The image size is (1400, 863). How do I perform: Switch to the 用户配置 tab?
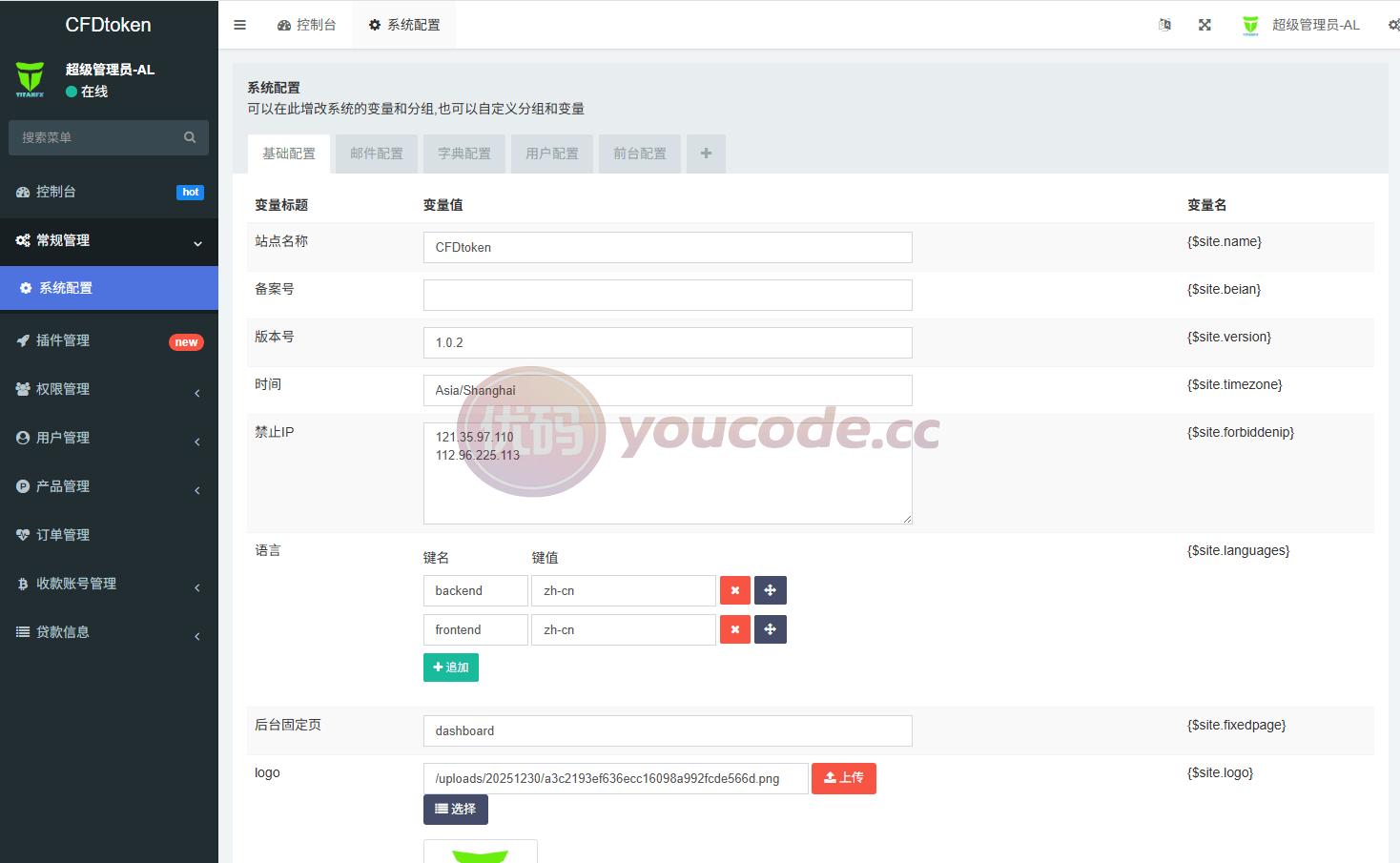pyautogui.click(x=552, y=154)
